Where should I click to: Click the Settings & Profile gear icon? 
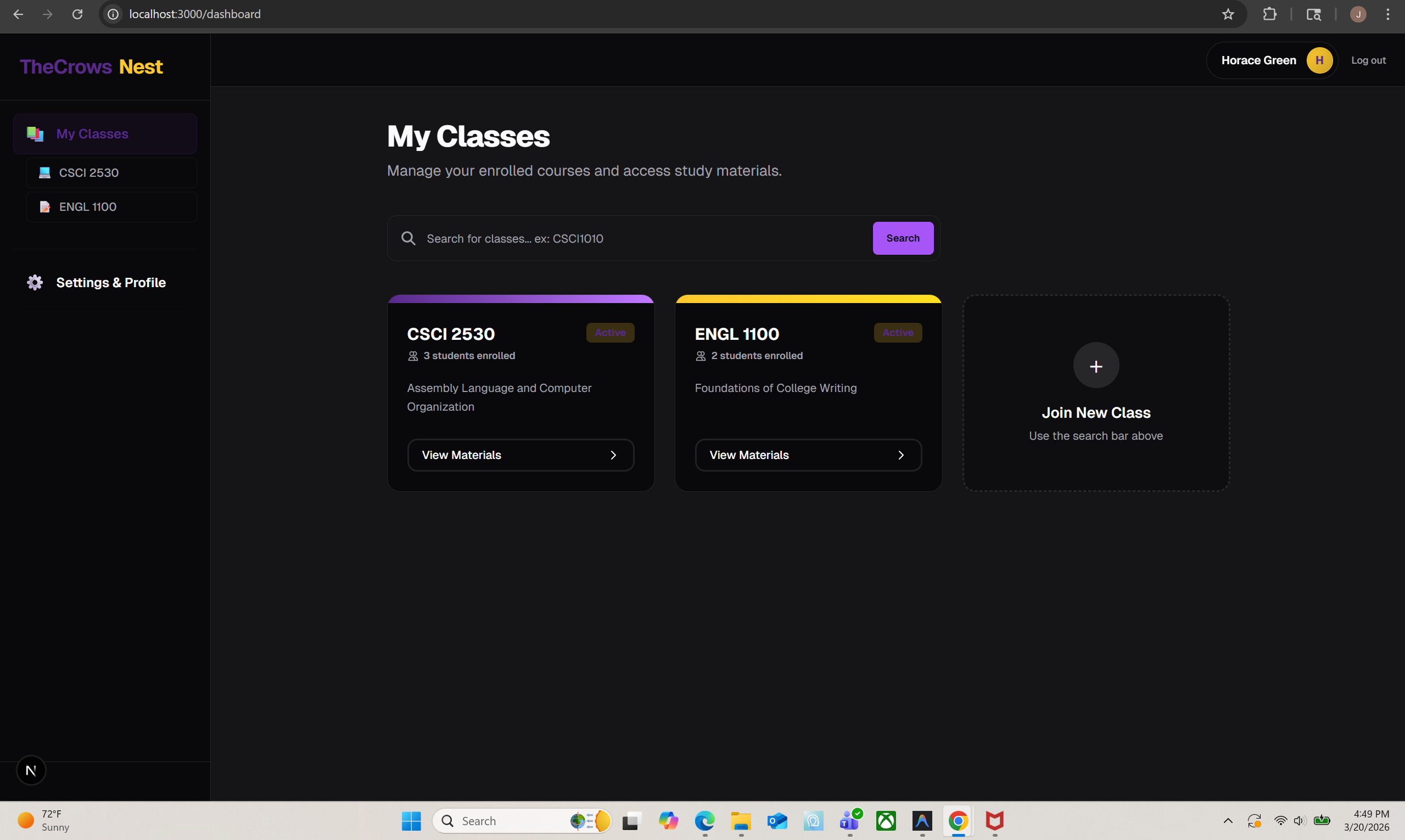pos(35,282)
